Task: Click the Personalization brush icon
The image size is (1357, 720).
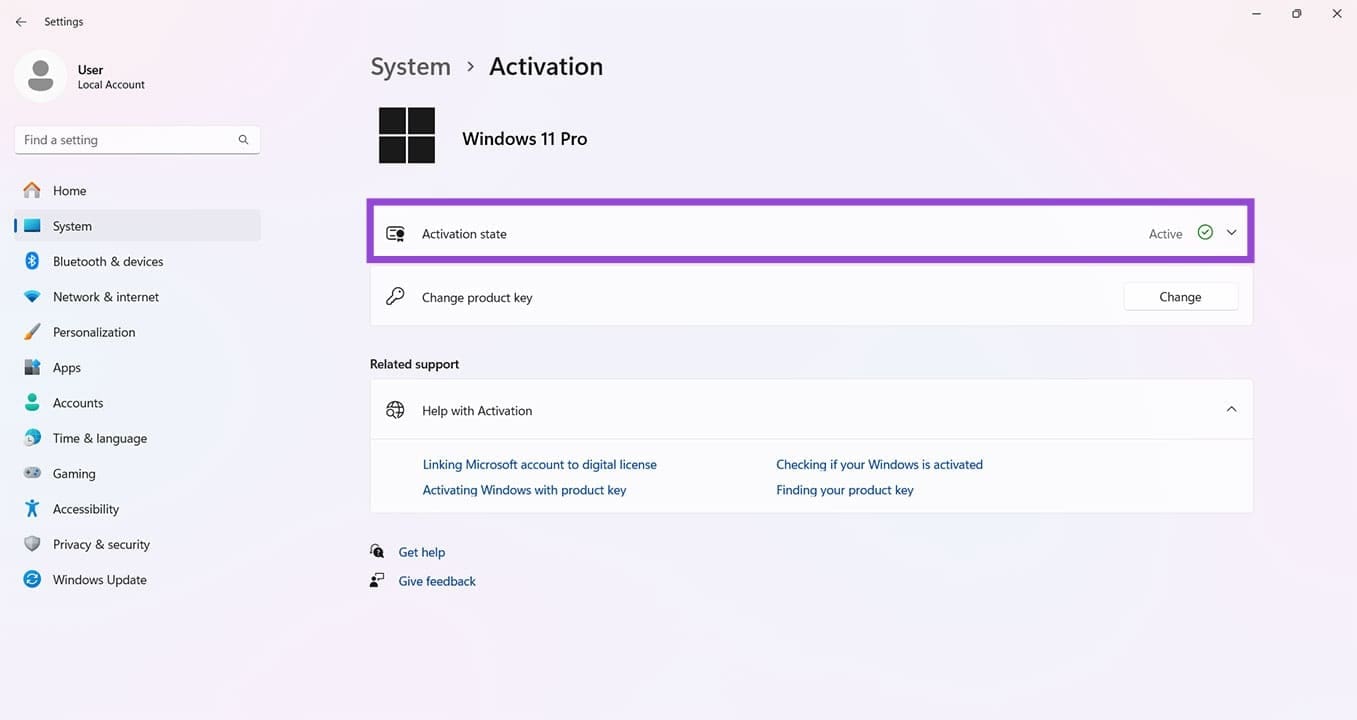Action: [x=32, y=332]
